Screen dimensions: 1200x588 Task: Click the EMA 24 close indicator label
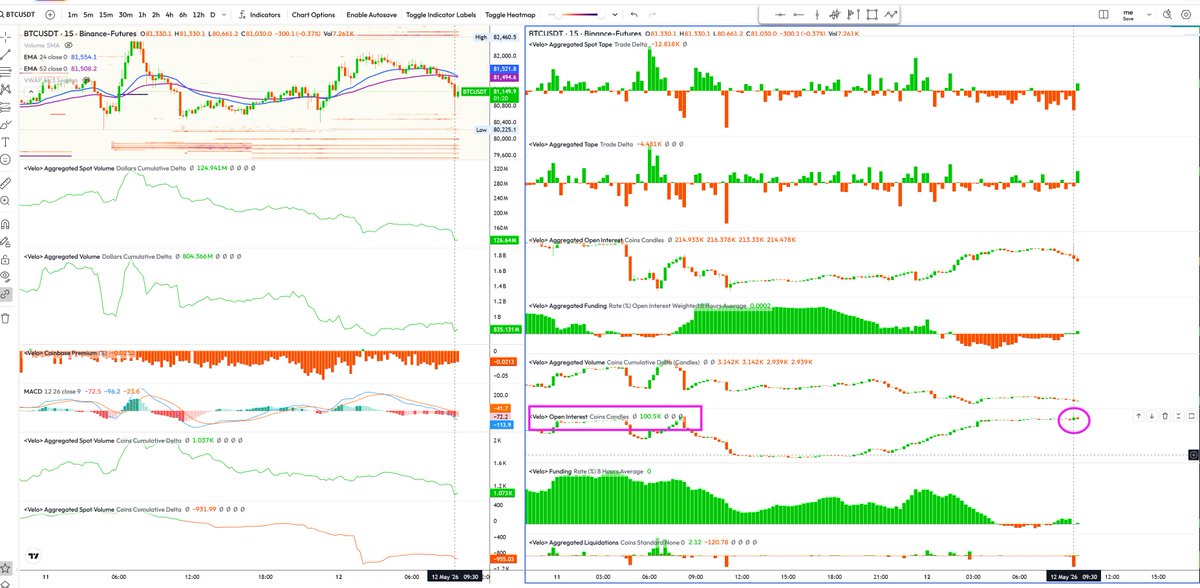45,57
